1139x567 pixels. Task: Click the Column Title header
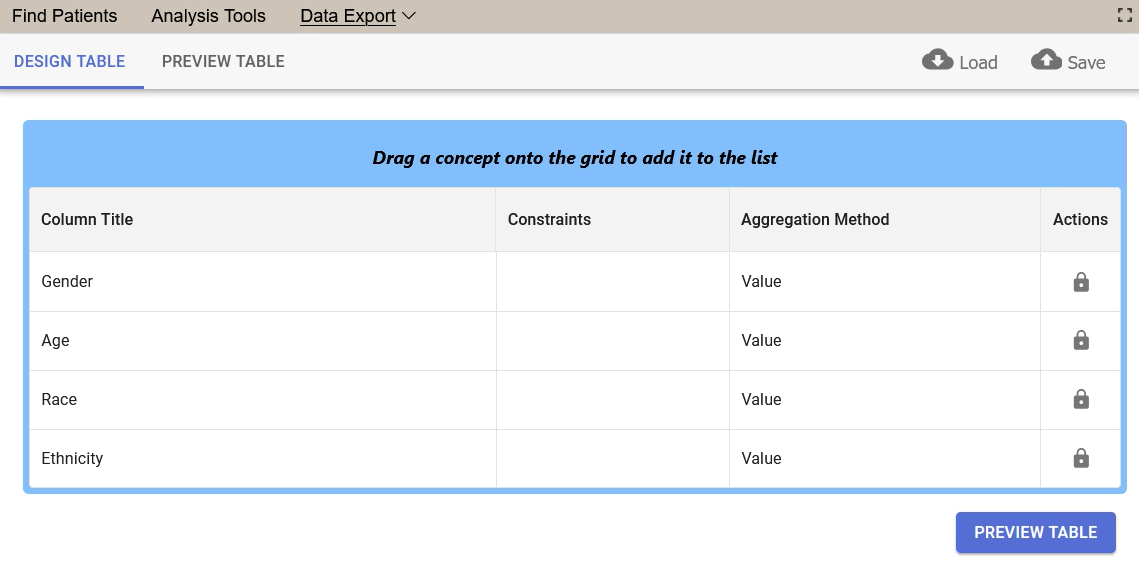click(x=87, y=219)
